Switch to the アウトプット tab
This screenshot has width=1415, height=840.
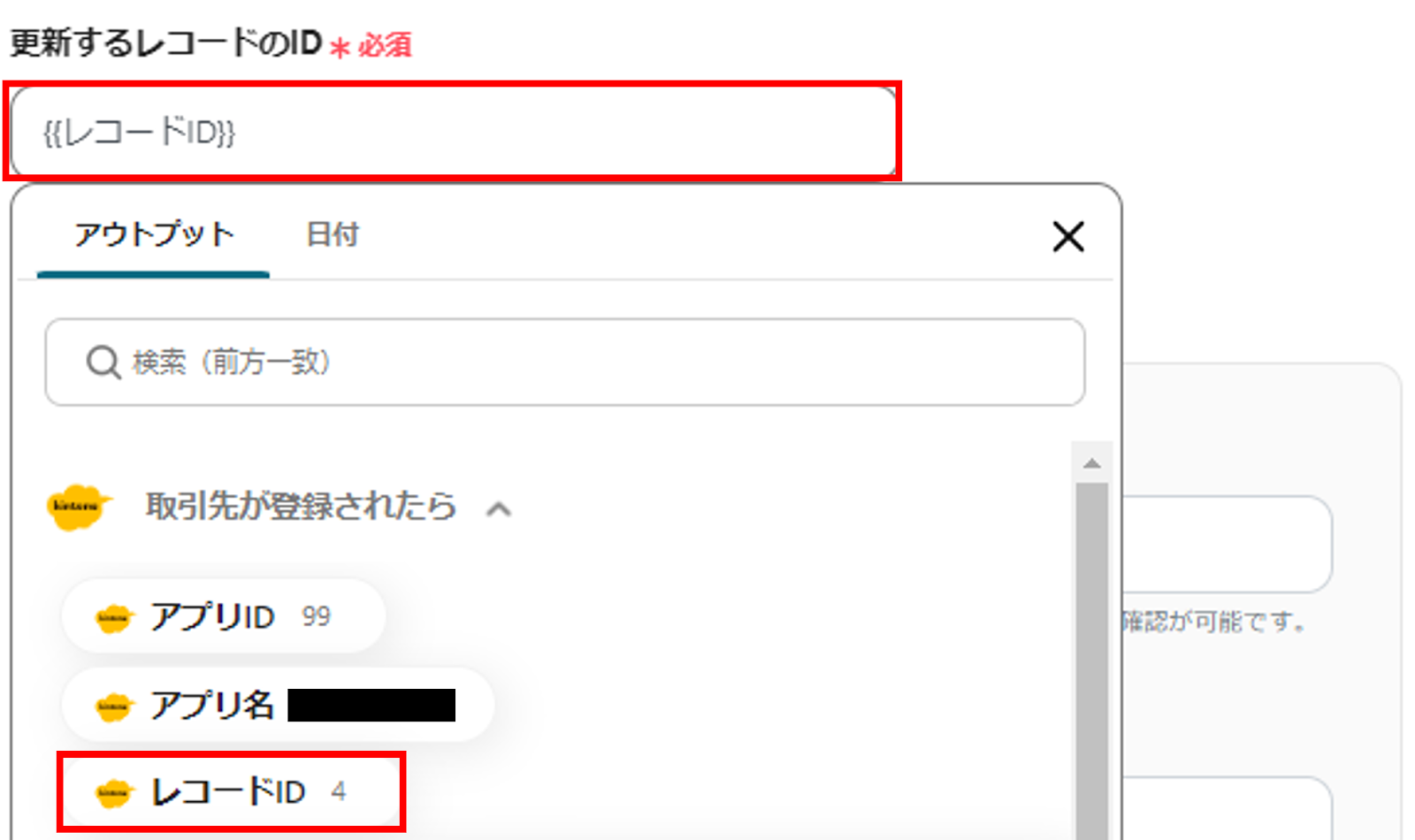[x=154, y=234]
